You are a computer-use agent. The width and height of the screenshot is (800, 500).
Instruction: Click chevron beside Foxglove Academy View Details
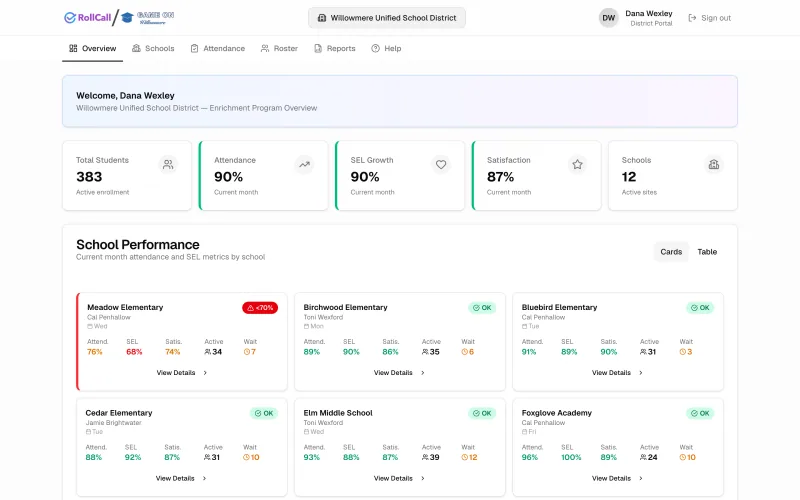pyautogui.click(x=641, y=479)
